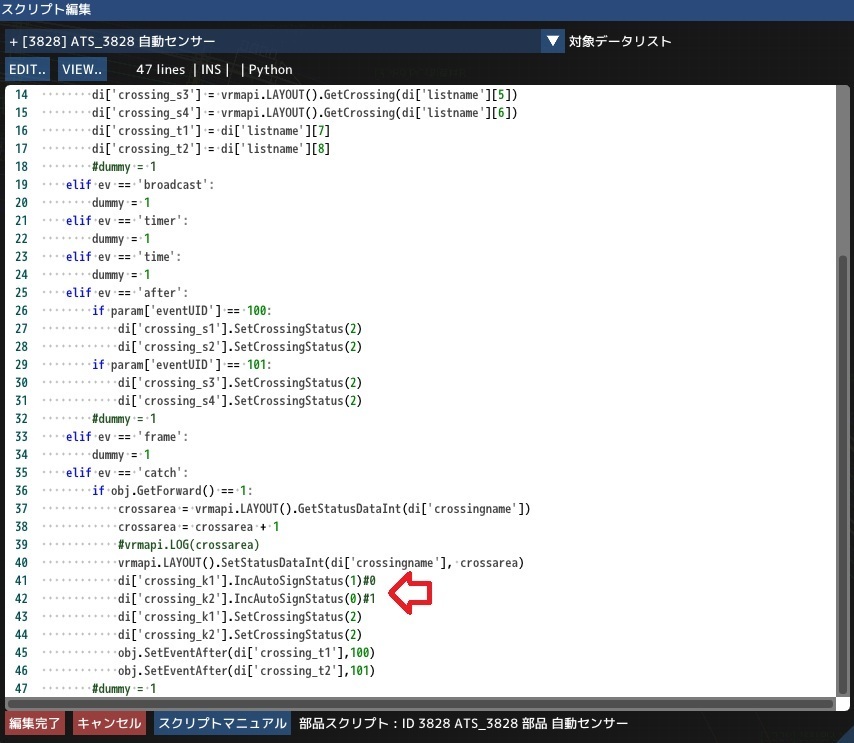Click line 38 crossarea + 1 code
This screenshot has height=743, width=854.
point(199,526)
